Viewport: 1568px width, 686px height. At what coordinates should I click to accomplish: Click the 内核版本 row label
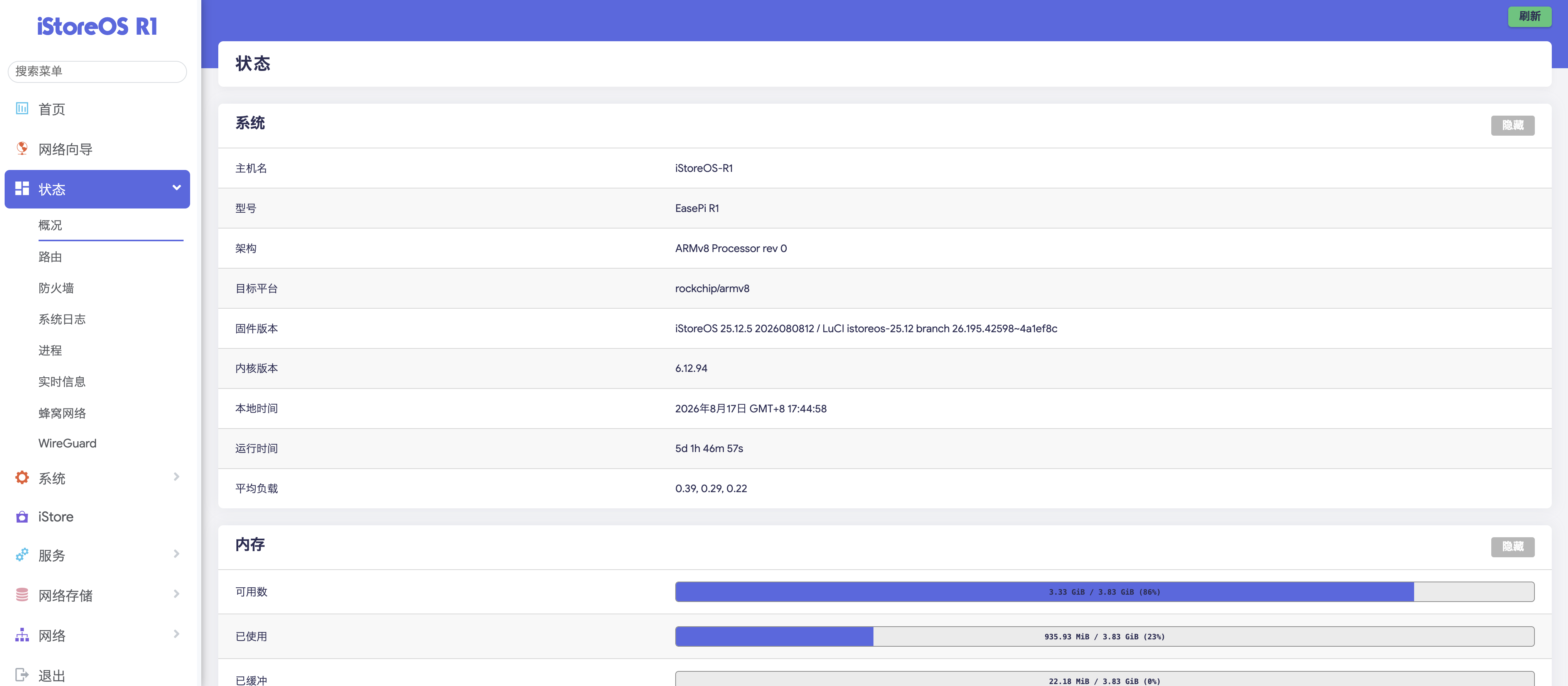click(257, 368)
